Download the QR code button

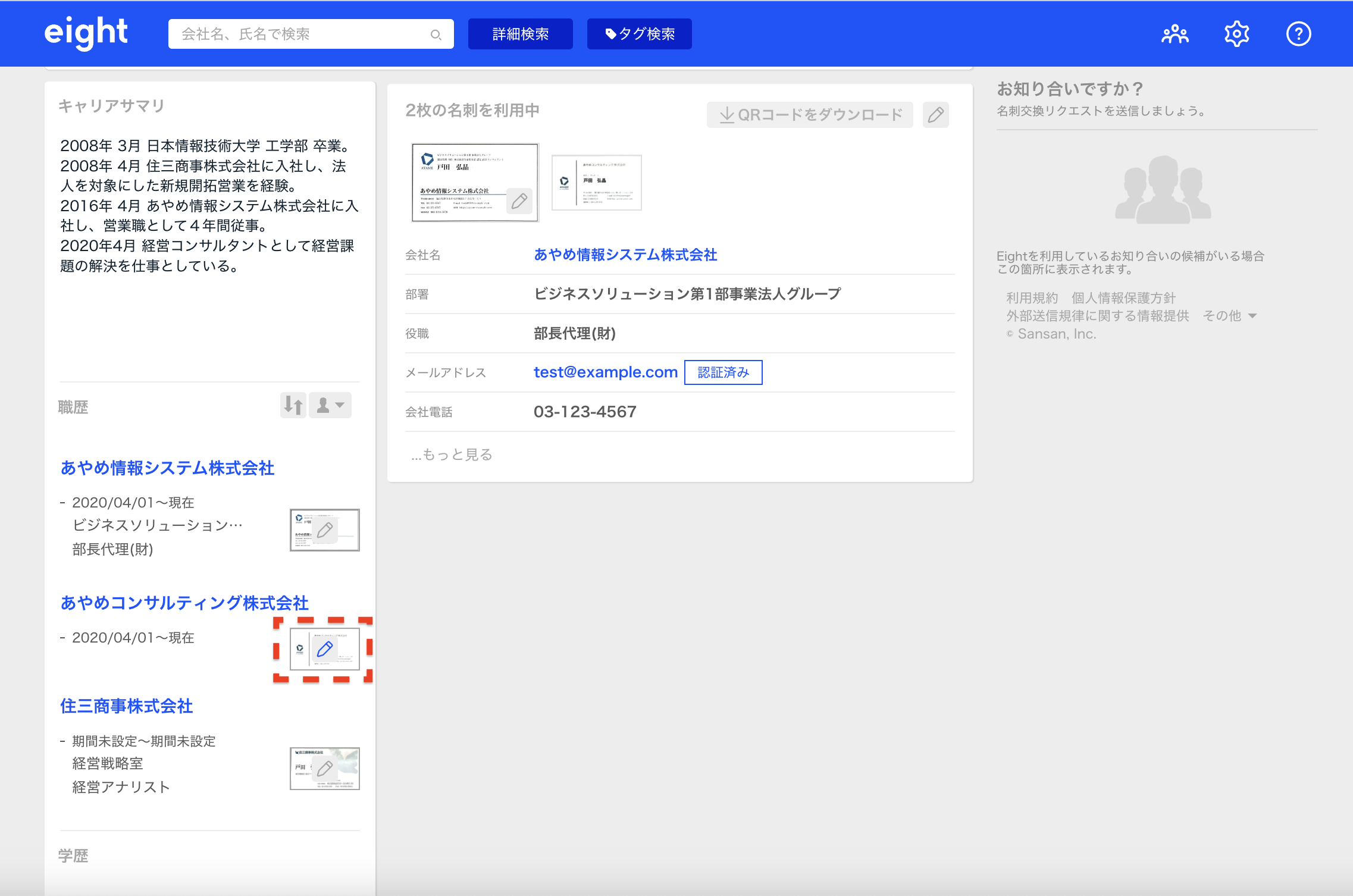pos(810,114)
